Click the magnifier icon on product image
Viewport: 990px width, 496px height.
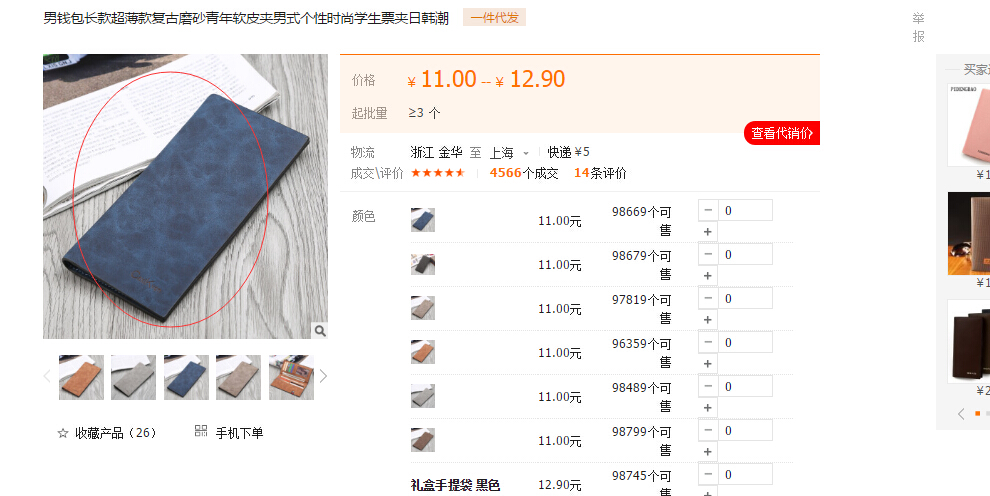(x=320, y=331)
